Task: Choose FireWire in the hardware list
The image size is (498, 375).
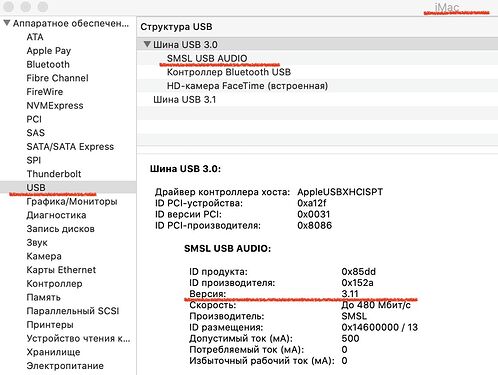Action: point(45,92)
